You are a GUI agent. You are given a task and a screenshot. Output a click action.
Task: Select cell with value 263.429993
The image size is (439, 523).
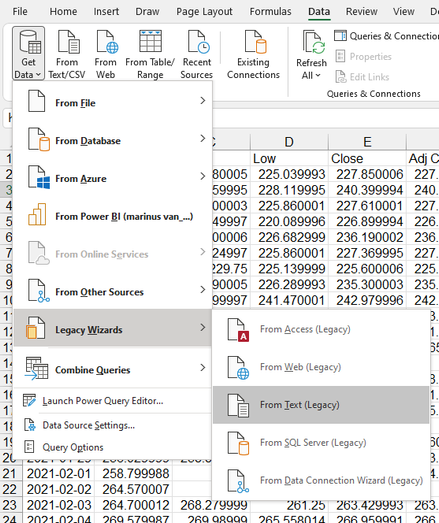[x=367, y=505]
